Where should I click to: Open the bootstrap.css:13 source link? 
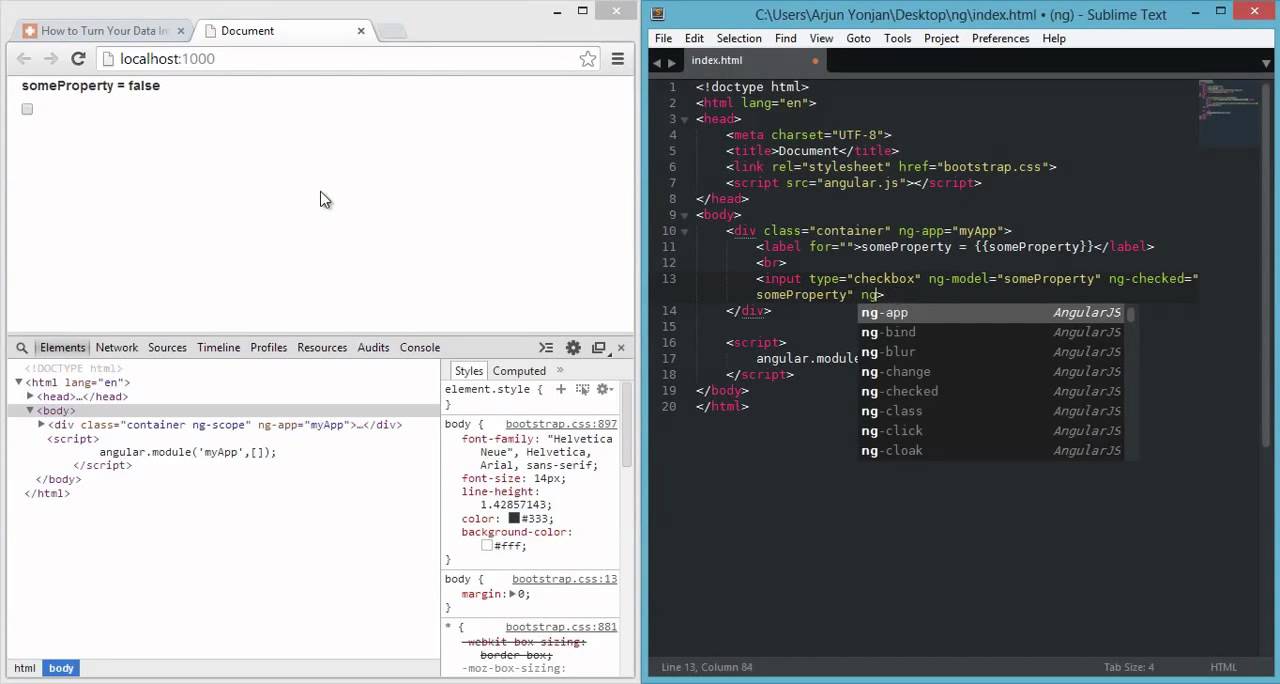pos(565,580)
